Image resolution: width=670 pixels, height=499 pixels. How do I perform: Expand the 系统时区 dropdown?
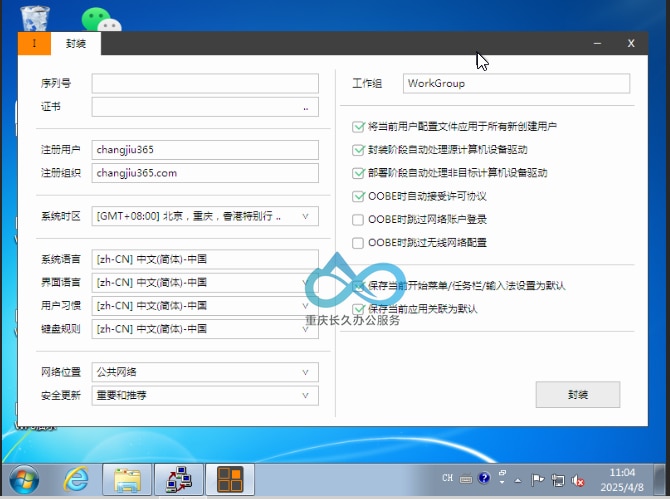(305, 216)
